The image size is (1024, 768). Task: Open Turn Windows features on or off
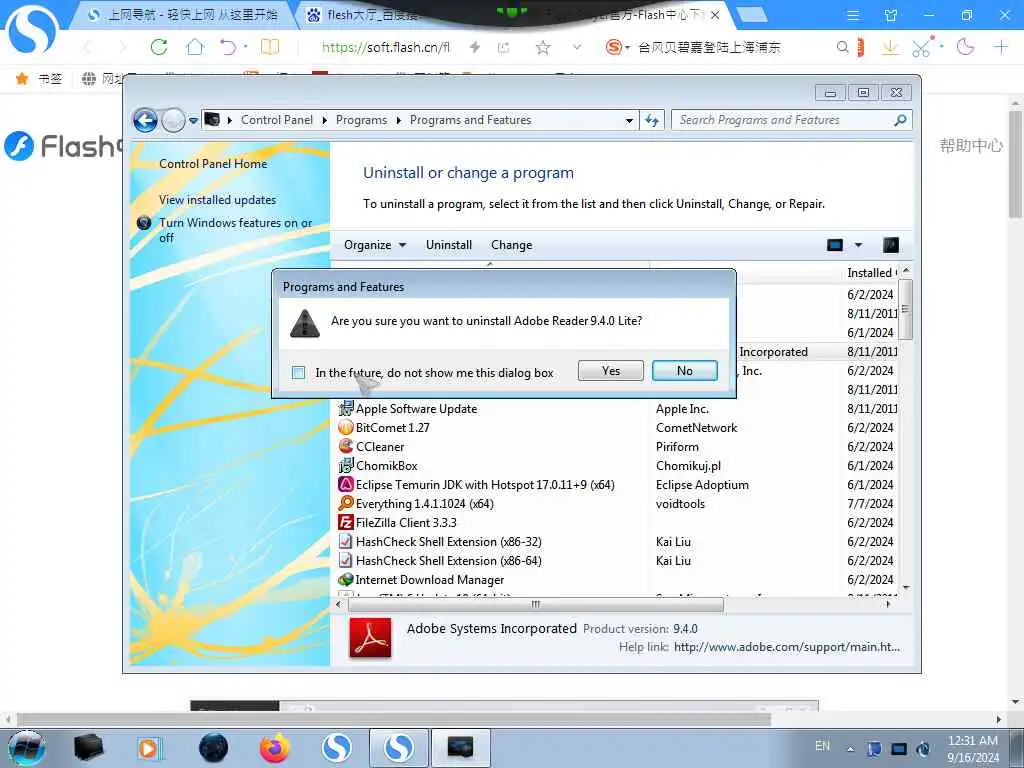(236, 230)
